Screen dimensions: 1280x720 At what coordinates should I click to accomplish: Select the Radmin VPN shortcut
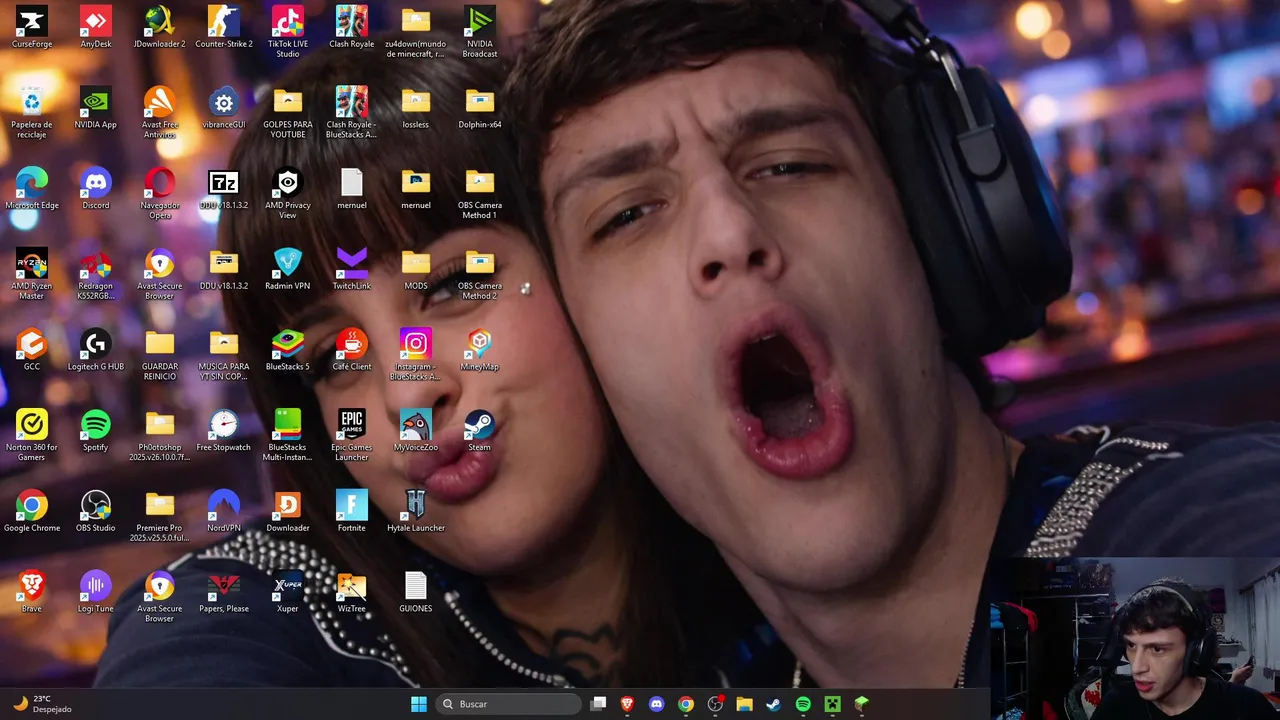pyautogui.click(x=288, y=269)
